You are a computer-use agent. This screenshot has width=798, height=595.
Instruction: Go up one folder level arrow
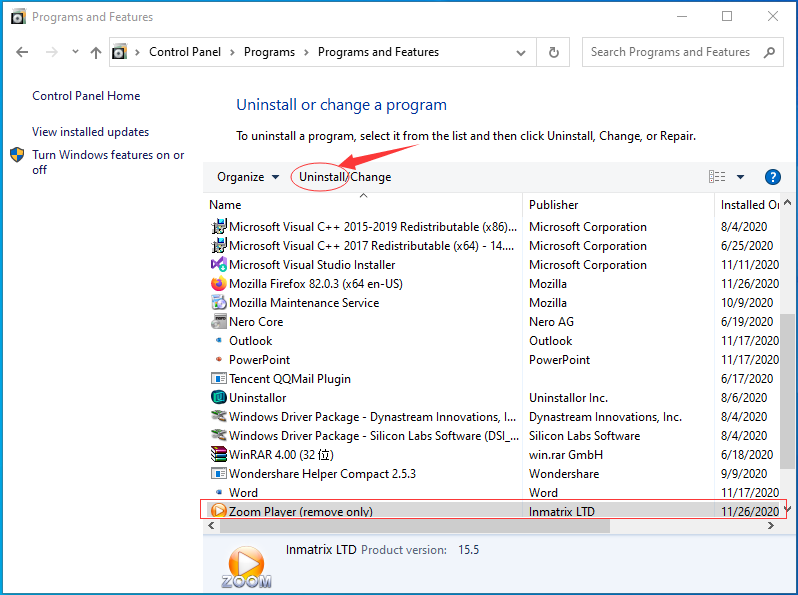pos(96,52)
